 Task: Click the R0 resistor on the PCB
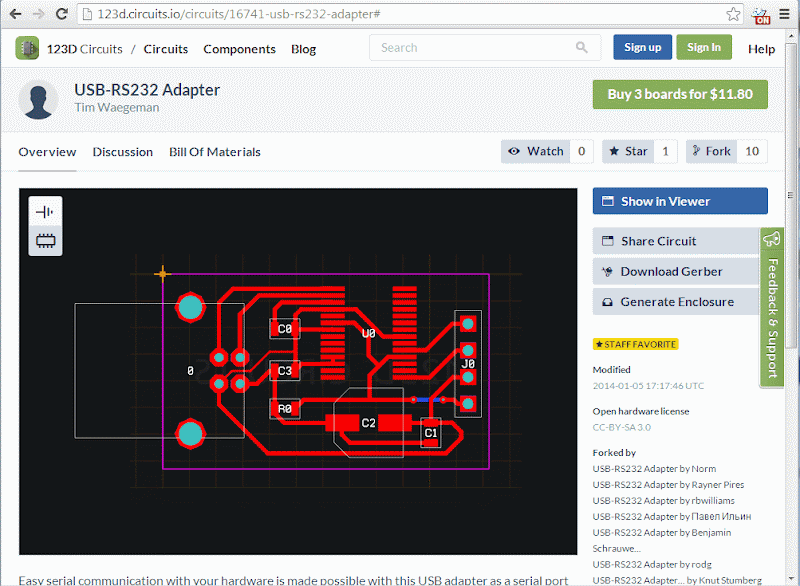coord(285,409)
